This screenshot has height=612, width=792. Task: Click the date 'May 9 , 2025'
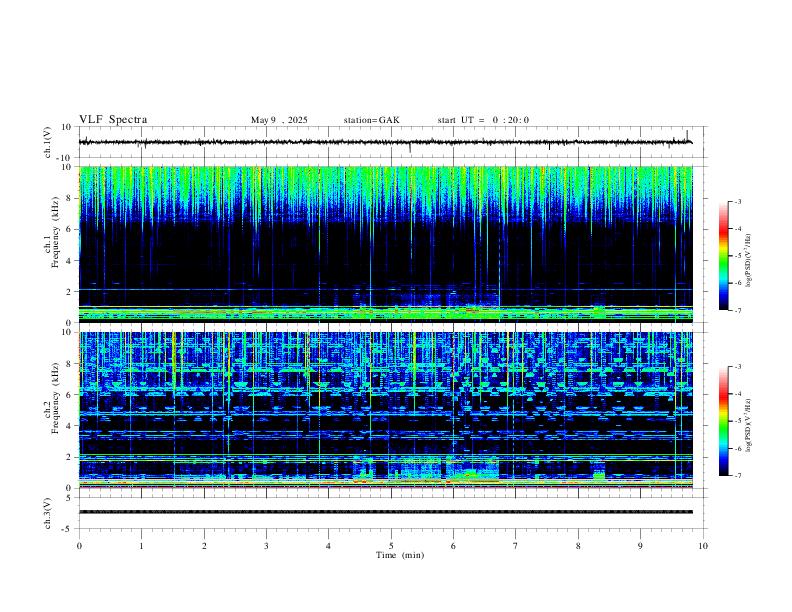(279, 120)
